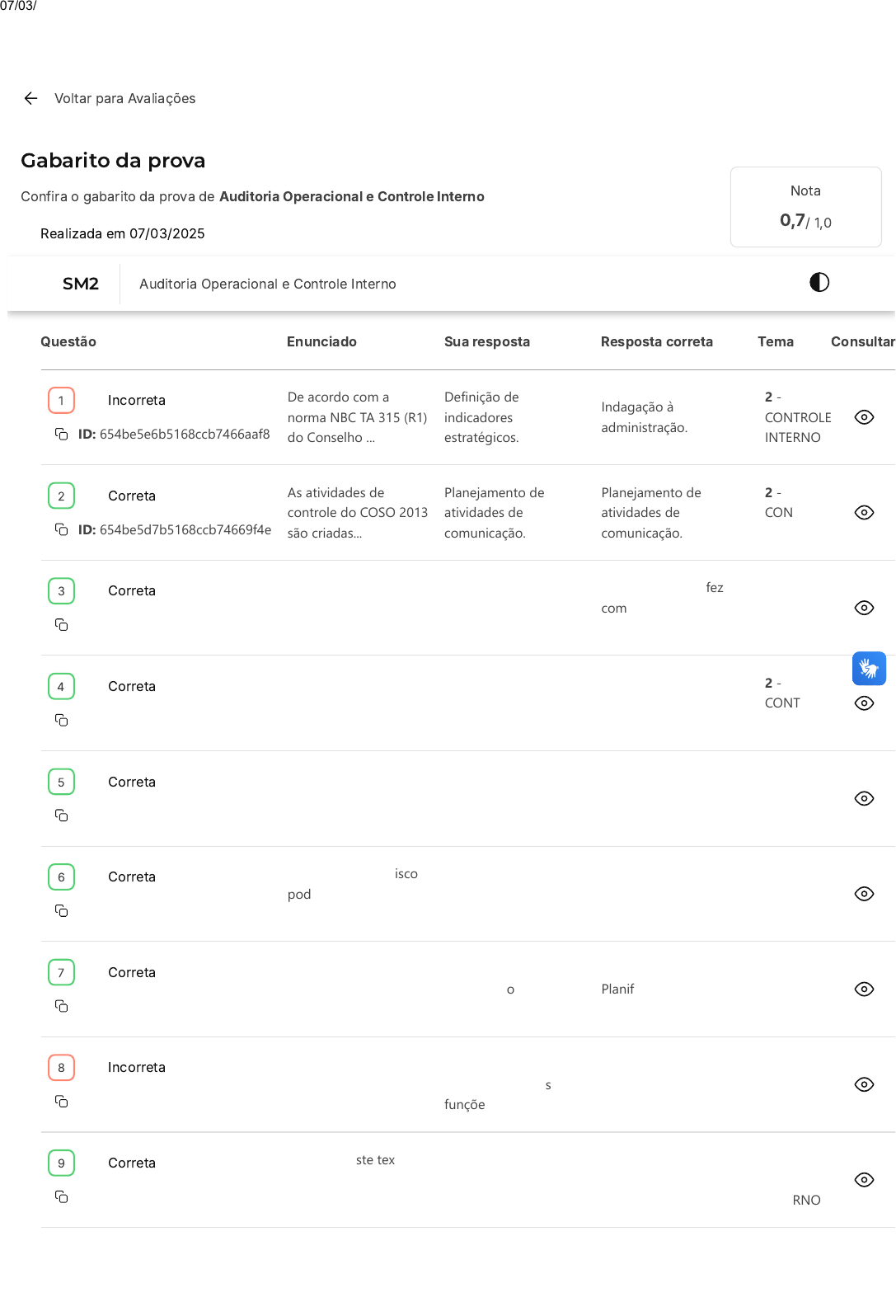
Task: Copy the ID of question 7
Action: coord(61,1006)
